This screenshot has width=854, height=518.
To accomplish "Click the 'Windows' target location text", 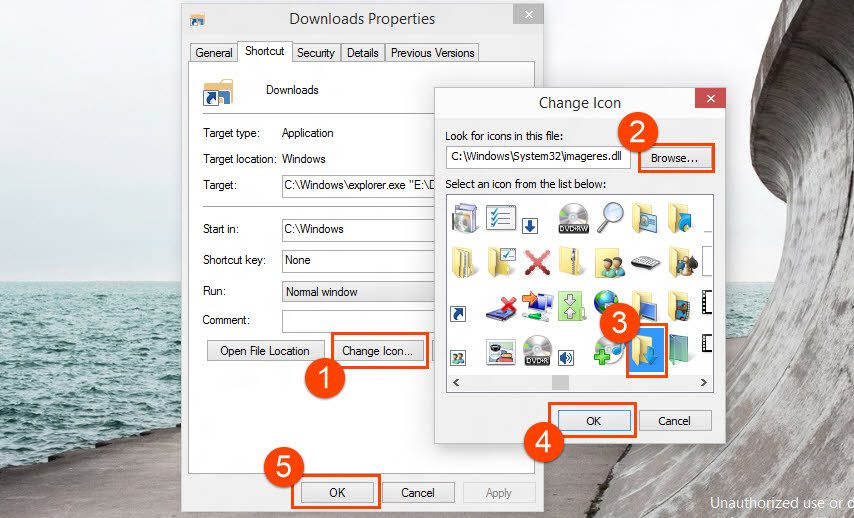I will tap(303, 159).
